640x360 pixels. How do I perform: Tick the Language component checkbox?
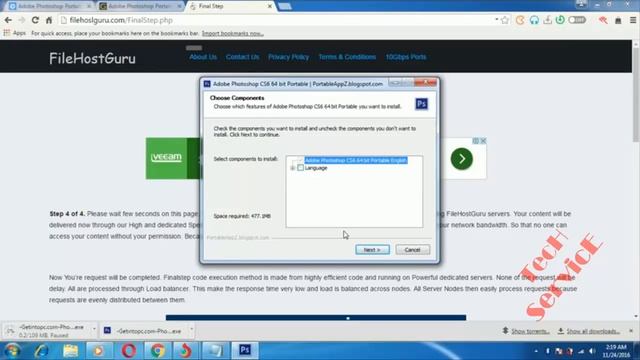300,168
